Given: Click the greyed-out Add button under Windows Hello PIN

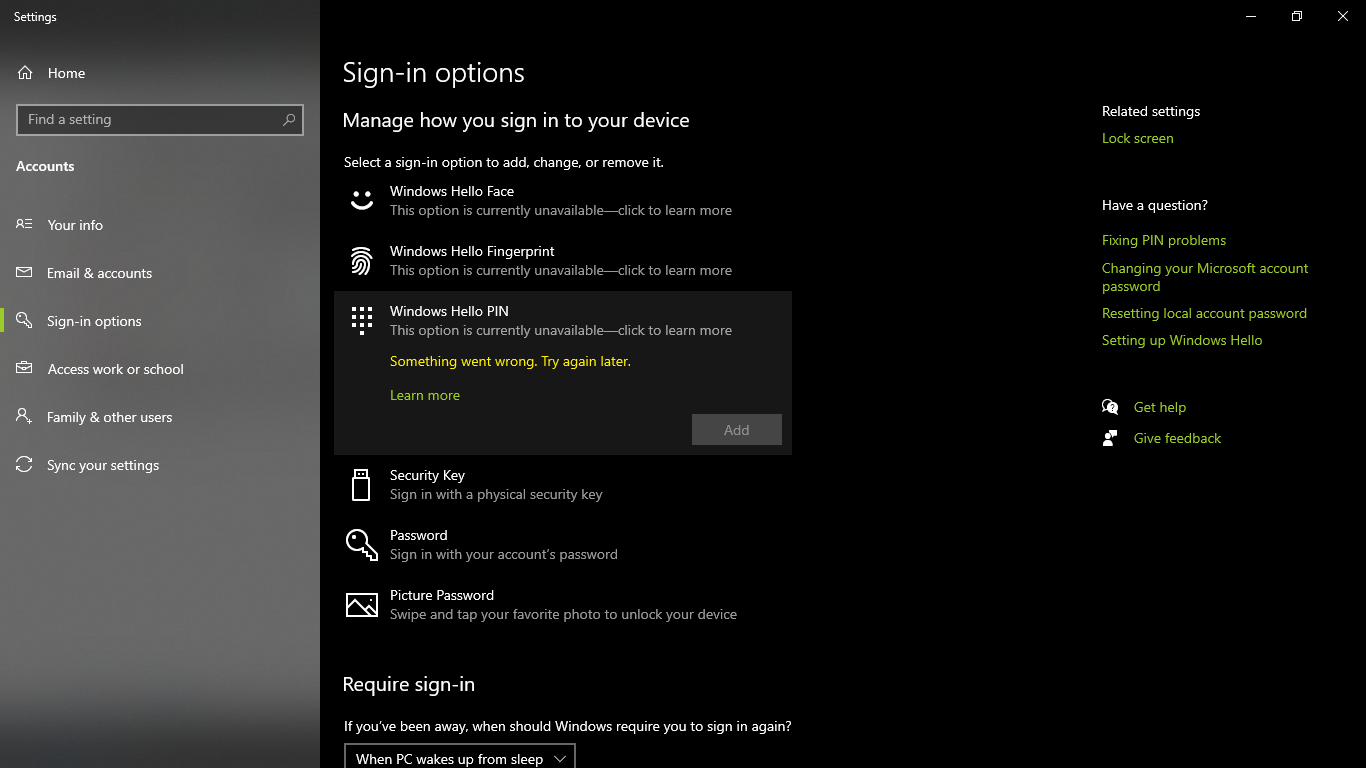Looking at the screenshot, I should pyautogui.click(x=737, y=430).
